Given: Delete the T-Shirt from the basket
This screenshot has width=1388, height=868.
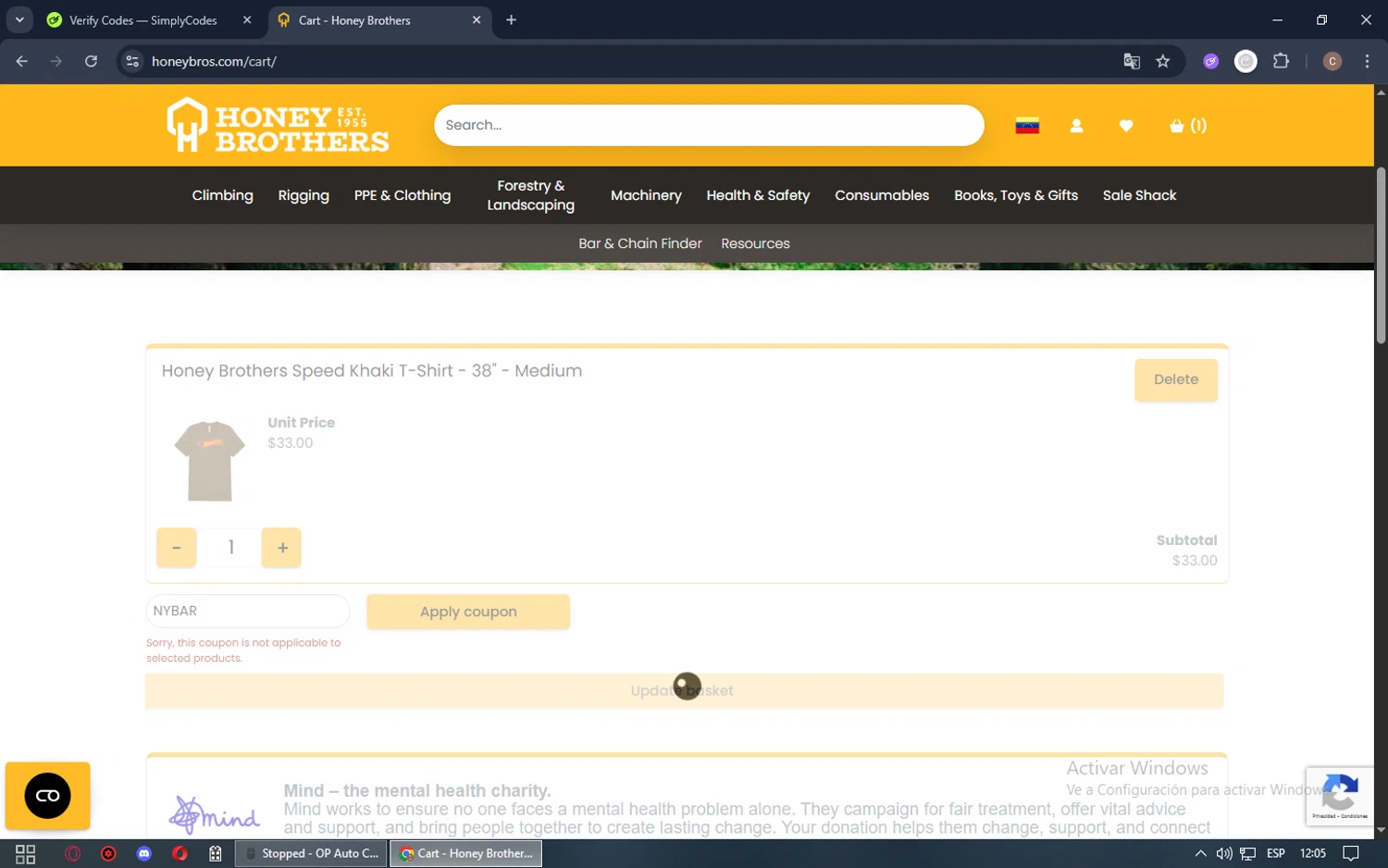Looking at the screenshot, I should tap(1176, 379).
